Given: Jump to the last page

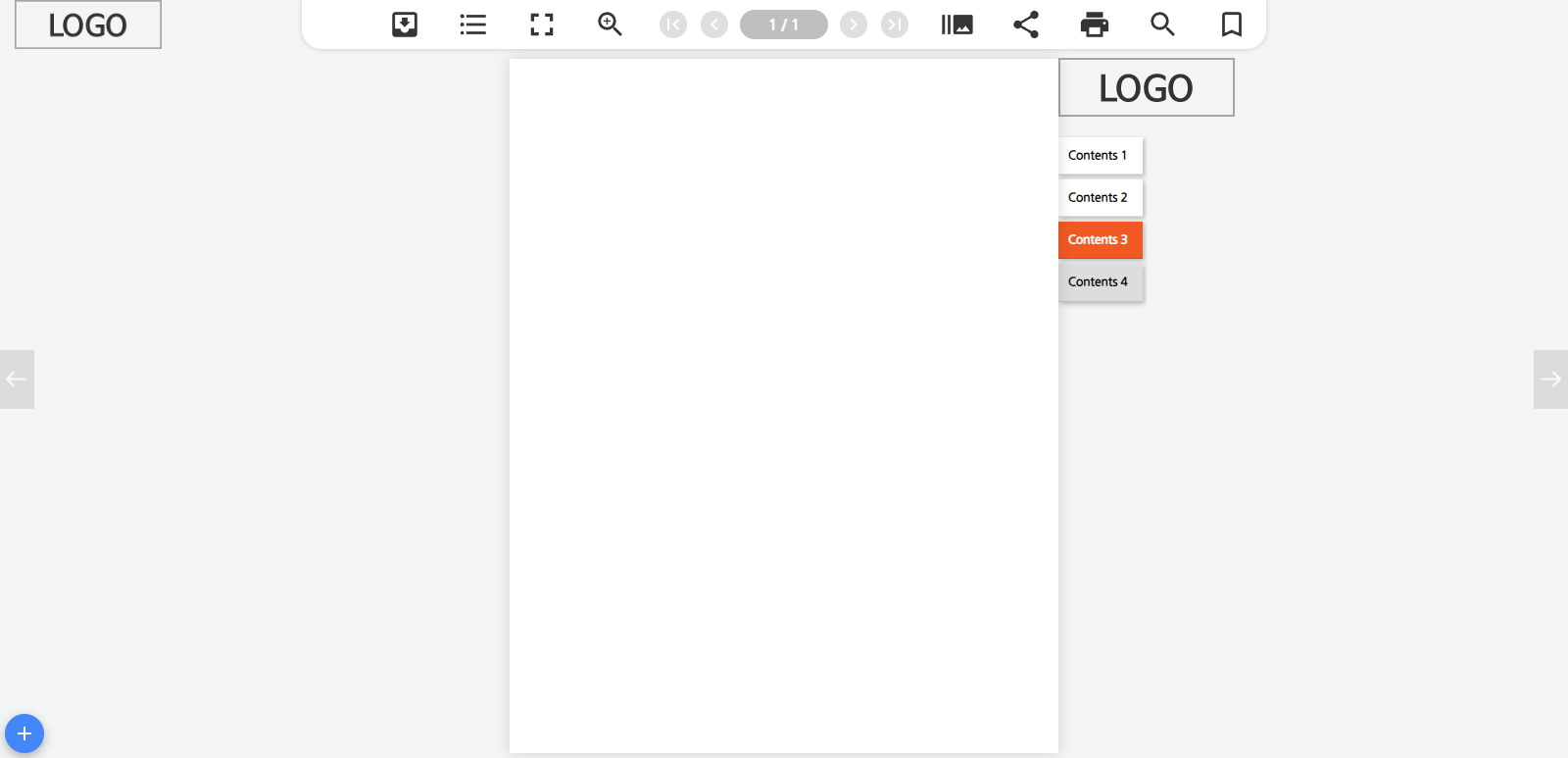Looking at the screenshot, I should coord(895,25).
